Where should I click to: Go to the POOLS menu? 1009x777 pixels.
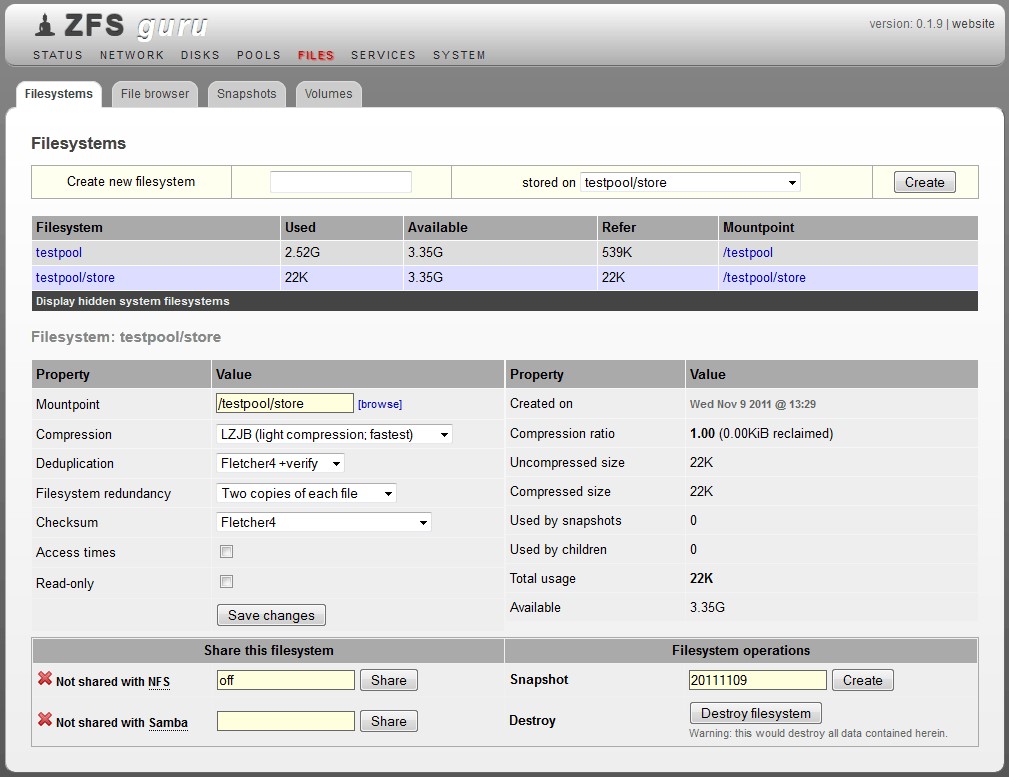click(x=259, y=55)
